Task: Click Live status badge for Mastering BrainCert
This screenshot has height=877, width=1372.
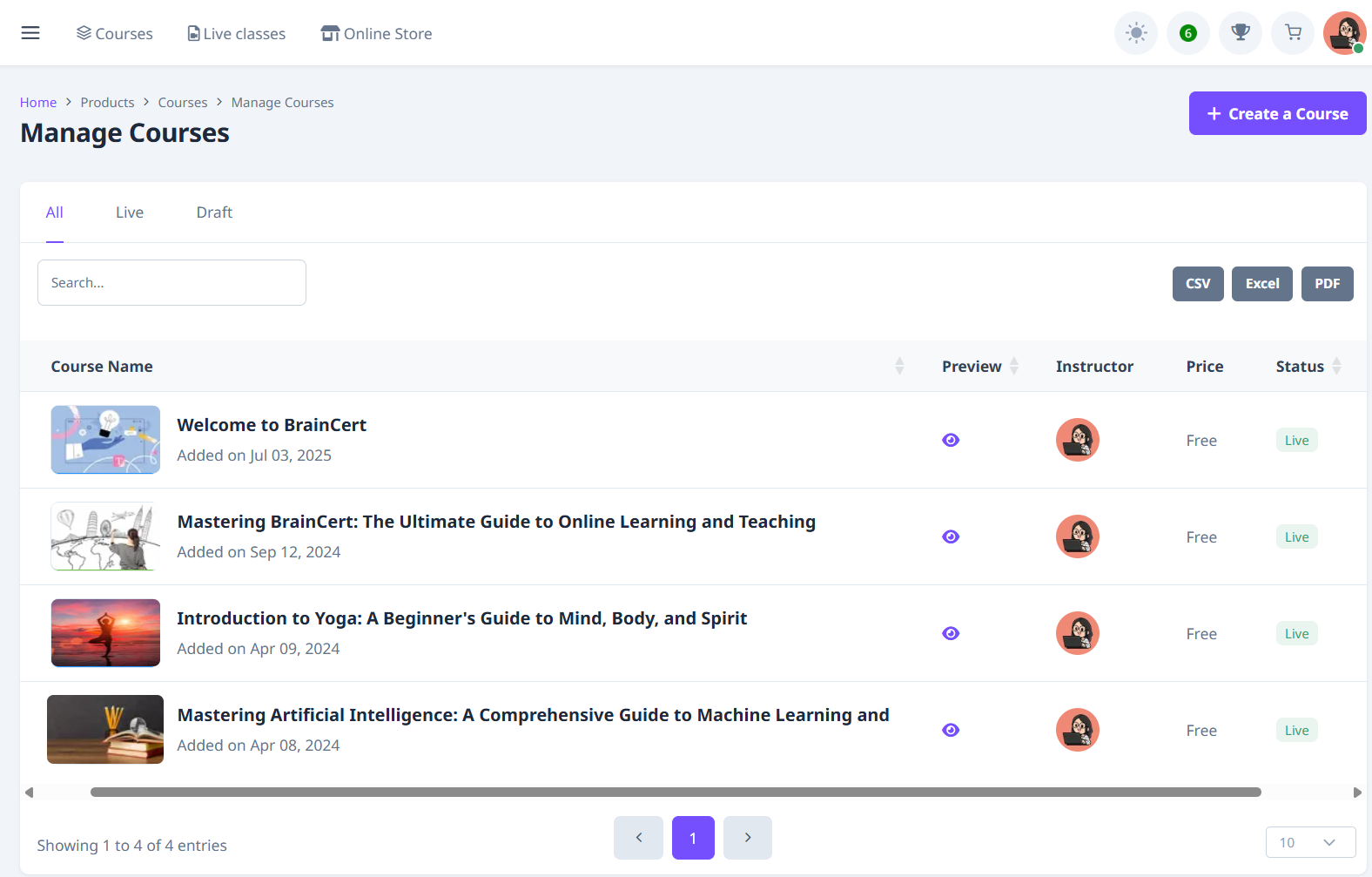Action: pyautogui.click(x=1297, y=537)
